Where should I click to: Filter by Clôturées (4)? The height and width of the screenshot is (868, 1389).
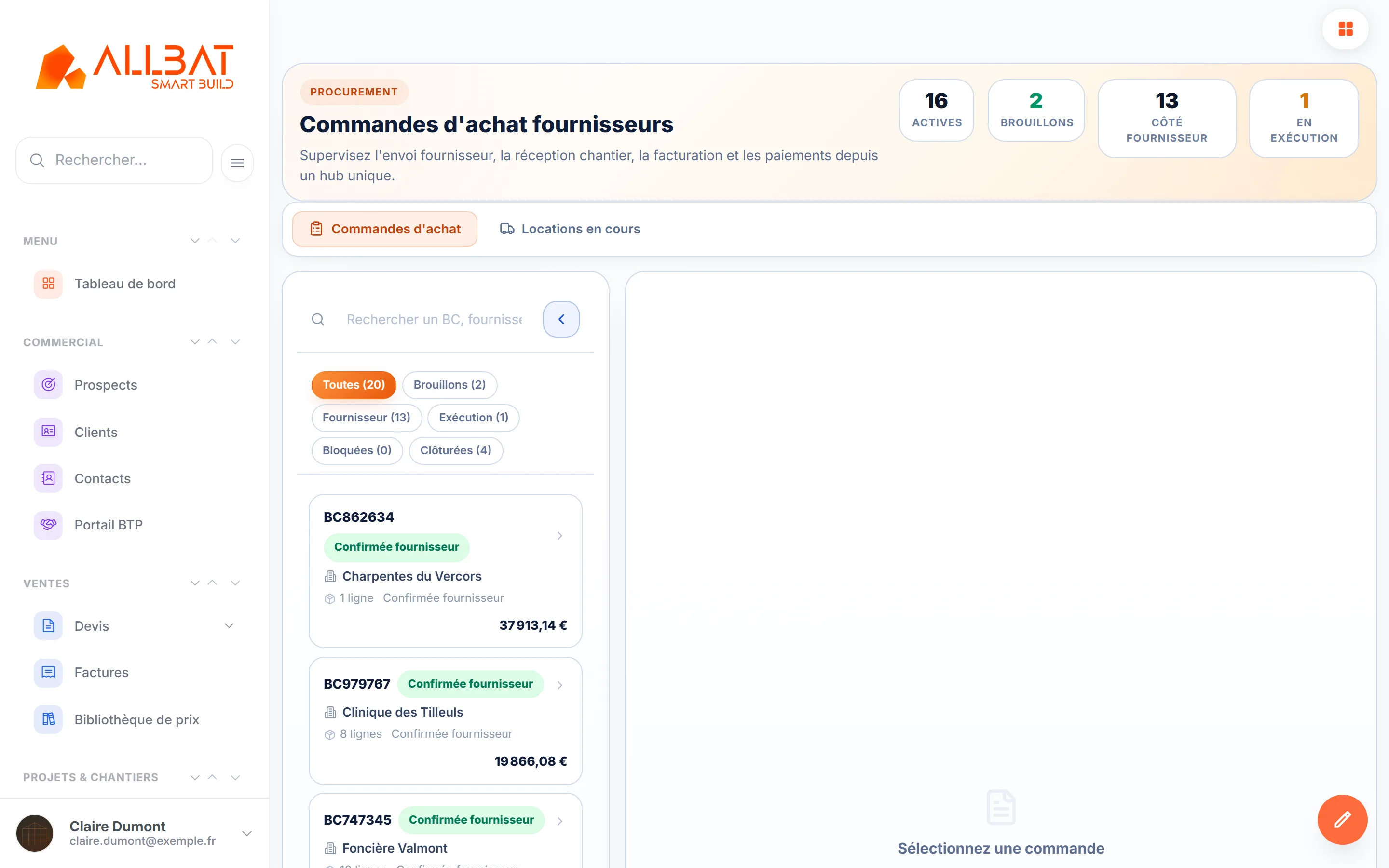pyautogui.click(x=456, y=450)
